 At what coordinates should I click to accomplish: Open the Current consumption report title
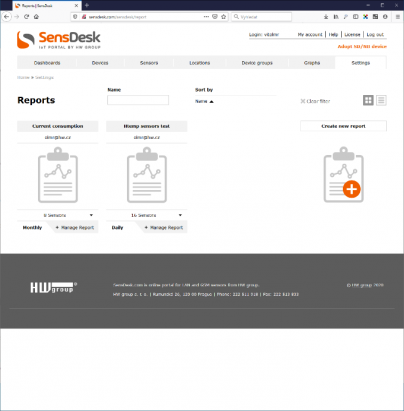[x=58, y=126]
